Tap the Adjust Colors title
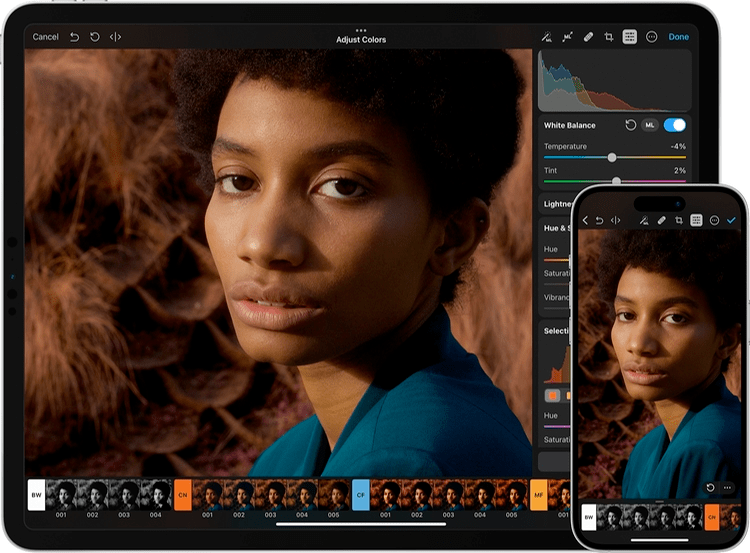 pos(361,40)
